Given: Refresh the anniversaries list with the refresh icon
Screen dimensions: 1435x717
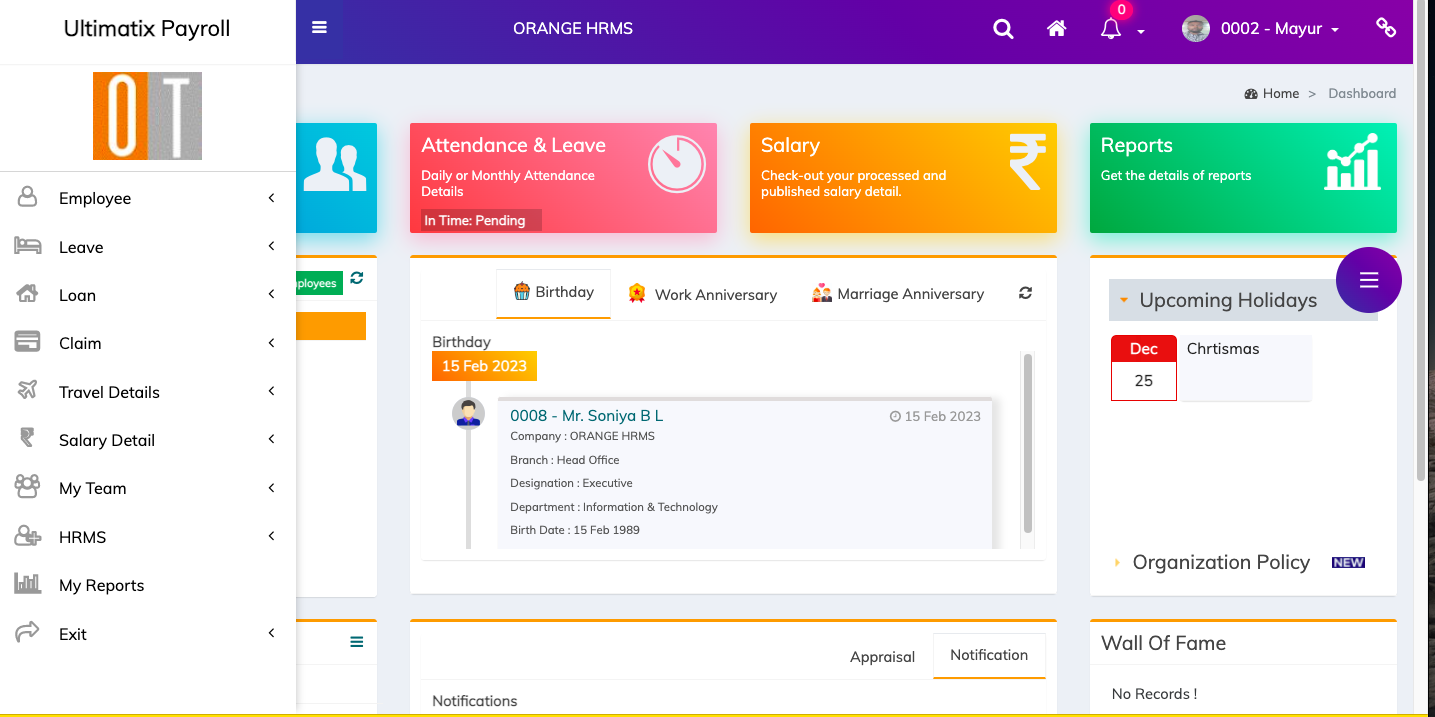Looking at the screenshot, I should click(1024, 293).
